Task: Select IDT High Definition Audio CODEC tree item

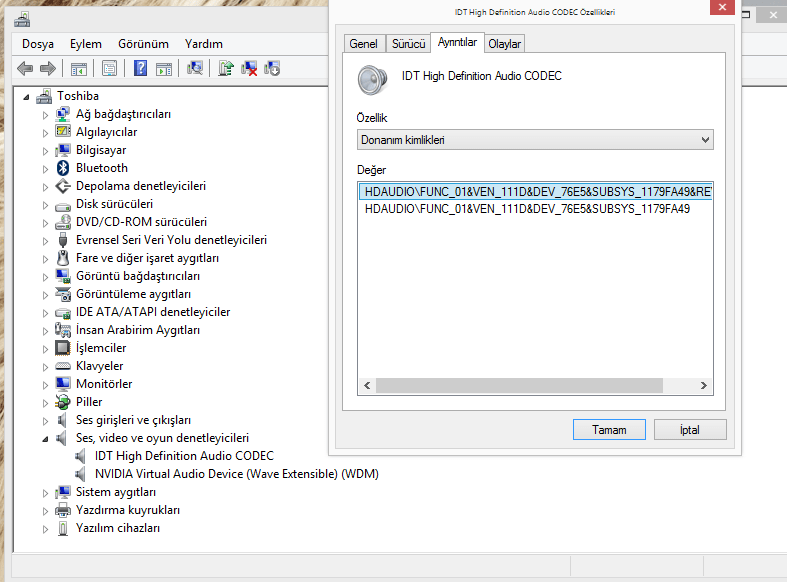Action: pyautogui.click(x=184, y=456)
